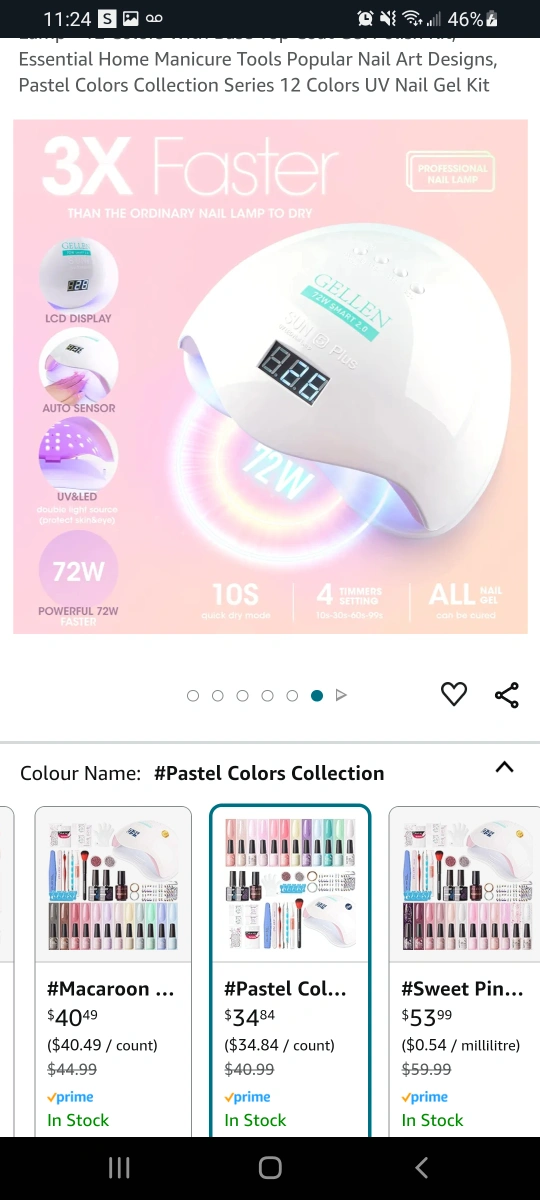Select the #Pastel Col... colour option
540x1200 pixels.
(290, 971)
